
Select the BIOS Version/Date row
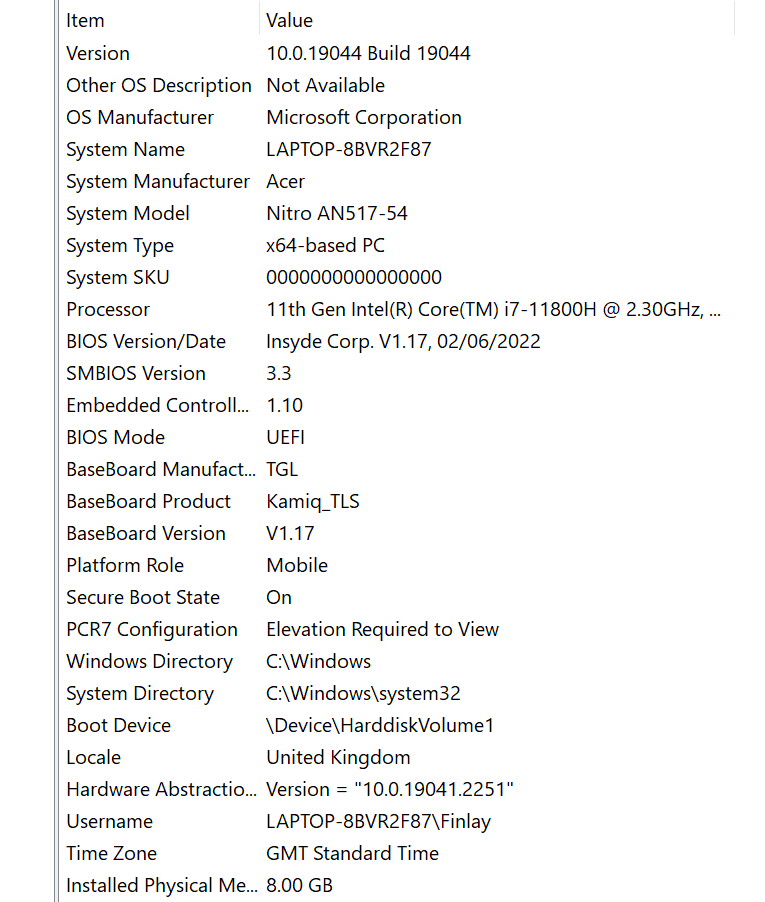click(x=397, y=341)
